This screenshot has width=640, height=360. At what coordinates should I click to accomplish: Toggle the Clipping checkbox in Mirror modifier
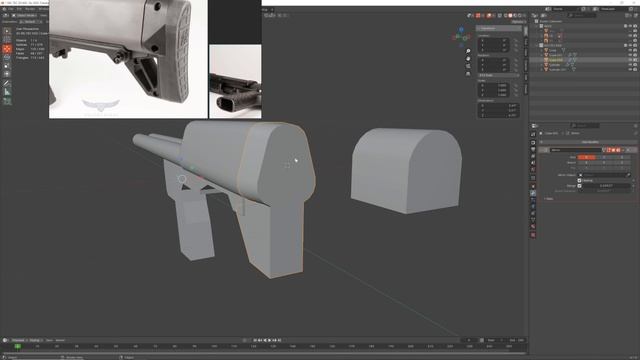579,180
